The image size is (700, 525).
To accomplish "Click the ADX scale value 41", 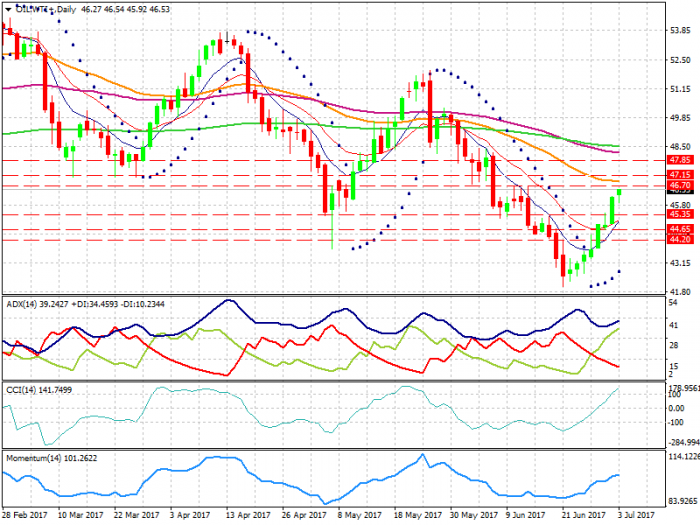I will (x=673, y=325).
